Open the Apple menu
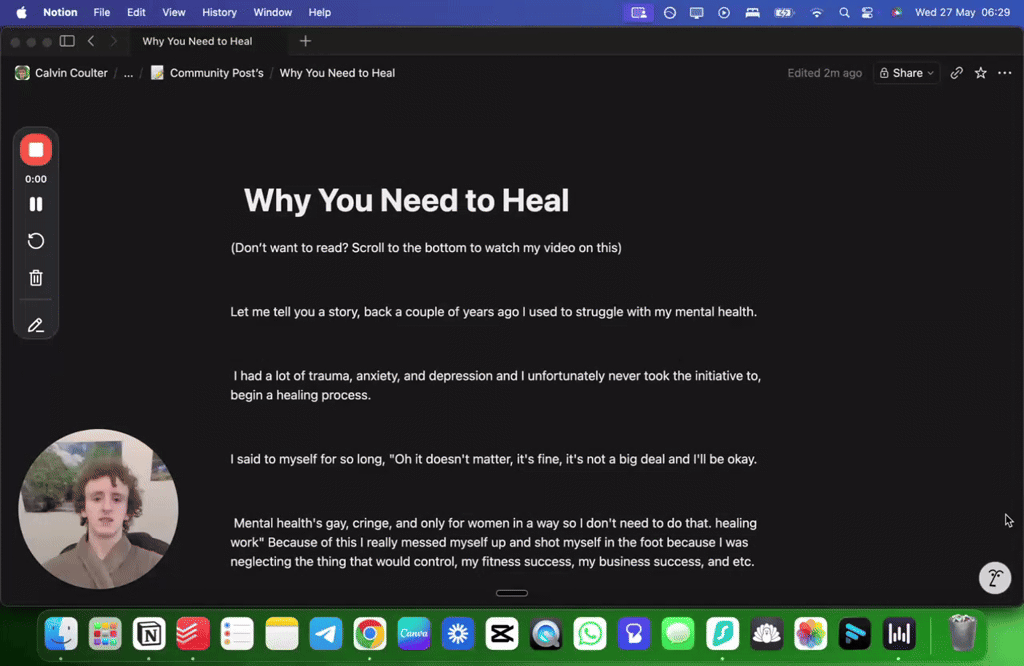1024x666 pixels. 22,12
